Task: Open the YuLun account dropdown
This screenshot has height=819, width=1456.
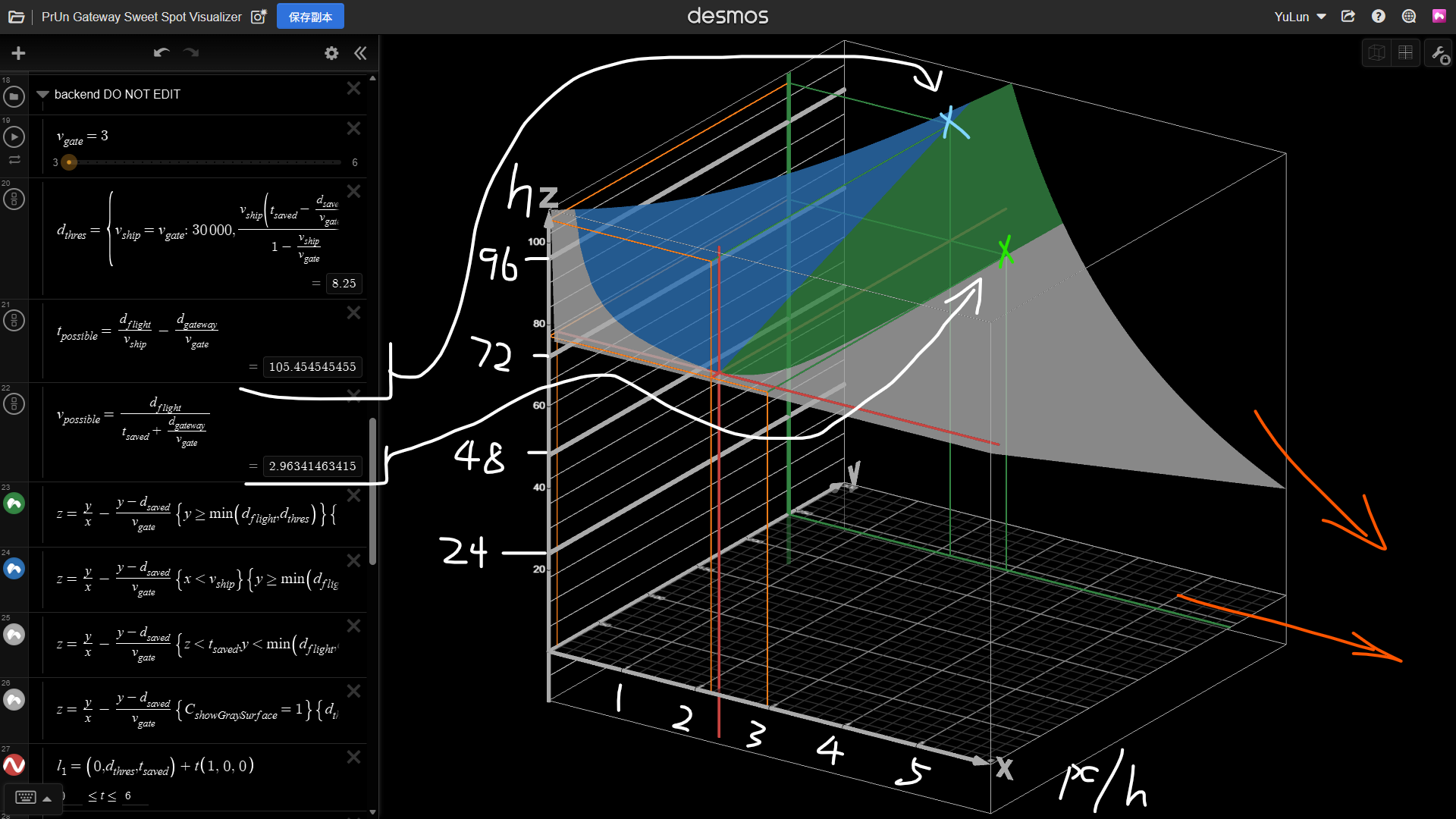Action: [1300, 17]
